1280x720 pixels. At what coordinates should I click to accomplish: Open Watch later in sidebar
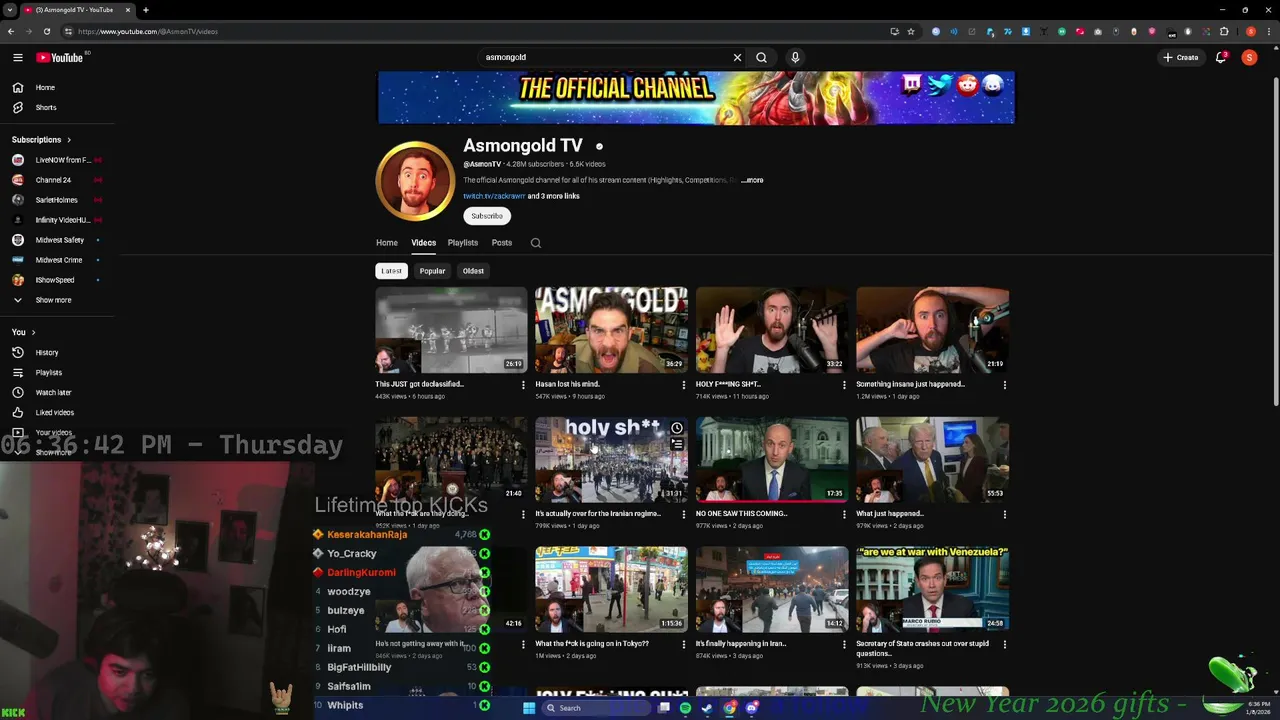pos(57,392)
